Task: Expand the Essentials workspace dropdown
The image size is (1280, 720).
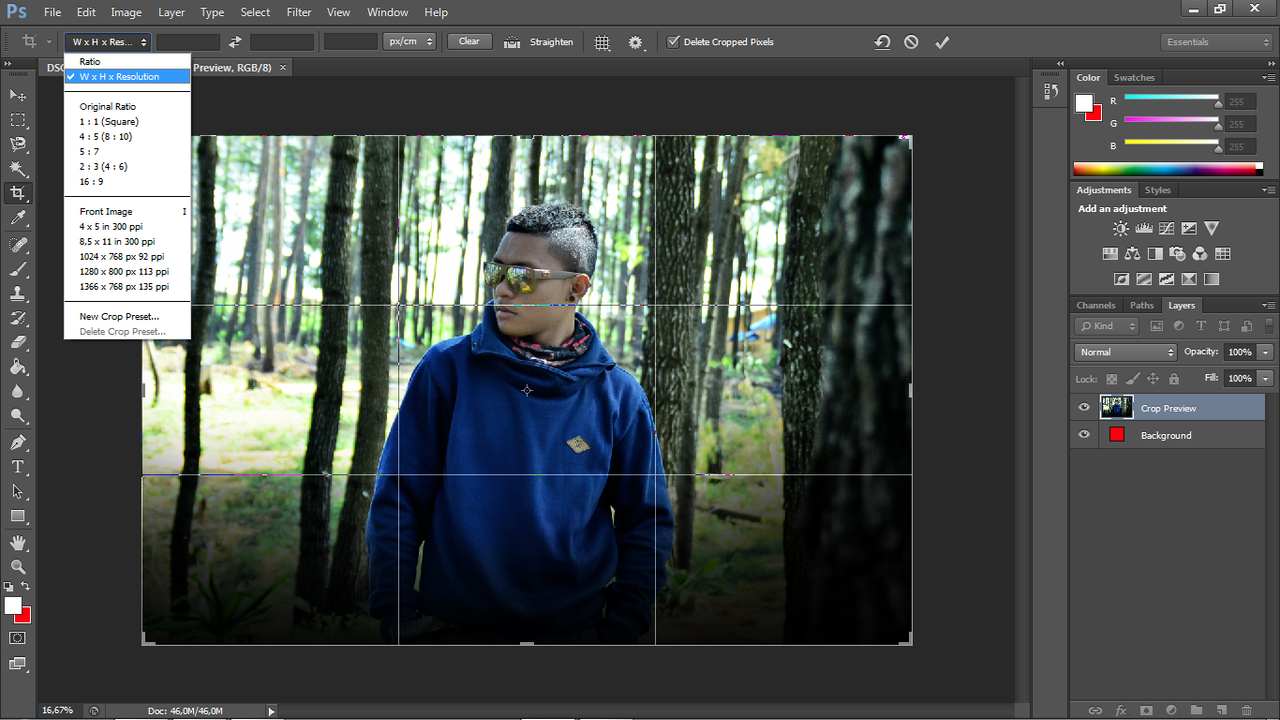Action: point(1217,42)
